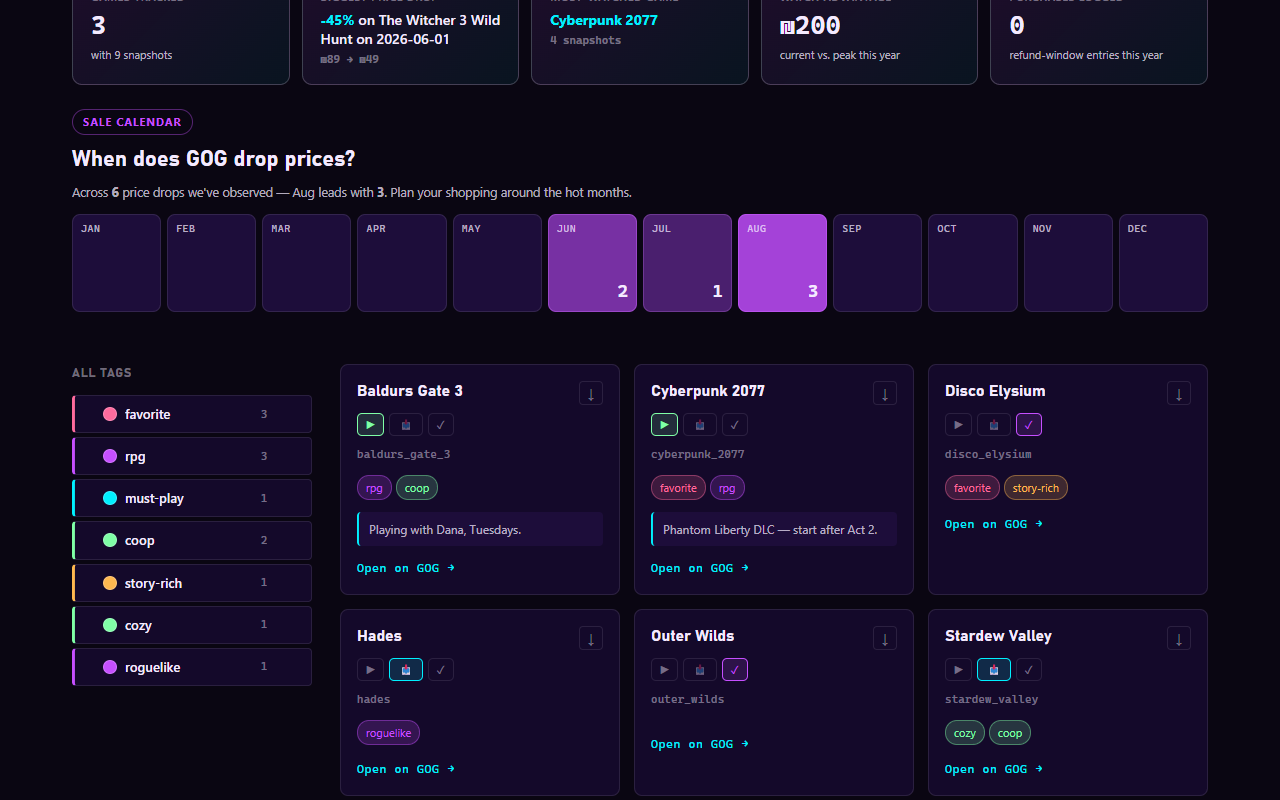Screen dimensions: 1280x800
Task: Mark Stardew Valley as completed
Action: tap(1029, 670)
